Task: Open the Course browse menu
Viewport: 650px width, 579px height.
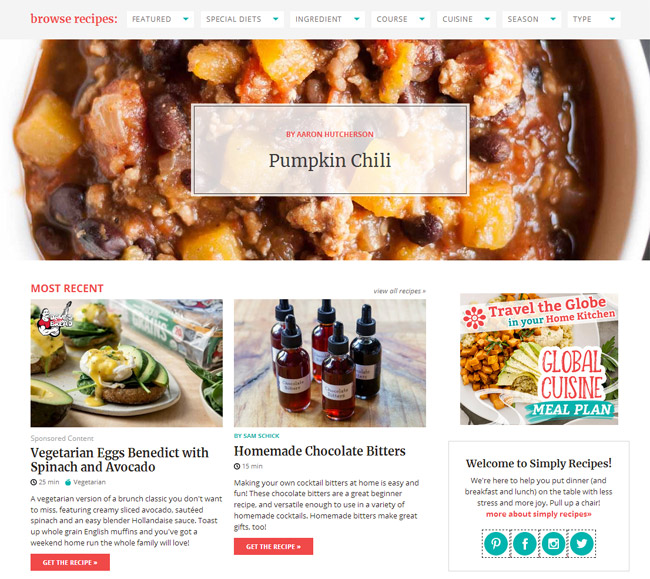Action: (400, 19)
